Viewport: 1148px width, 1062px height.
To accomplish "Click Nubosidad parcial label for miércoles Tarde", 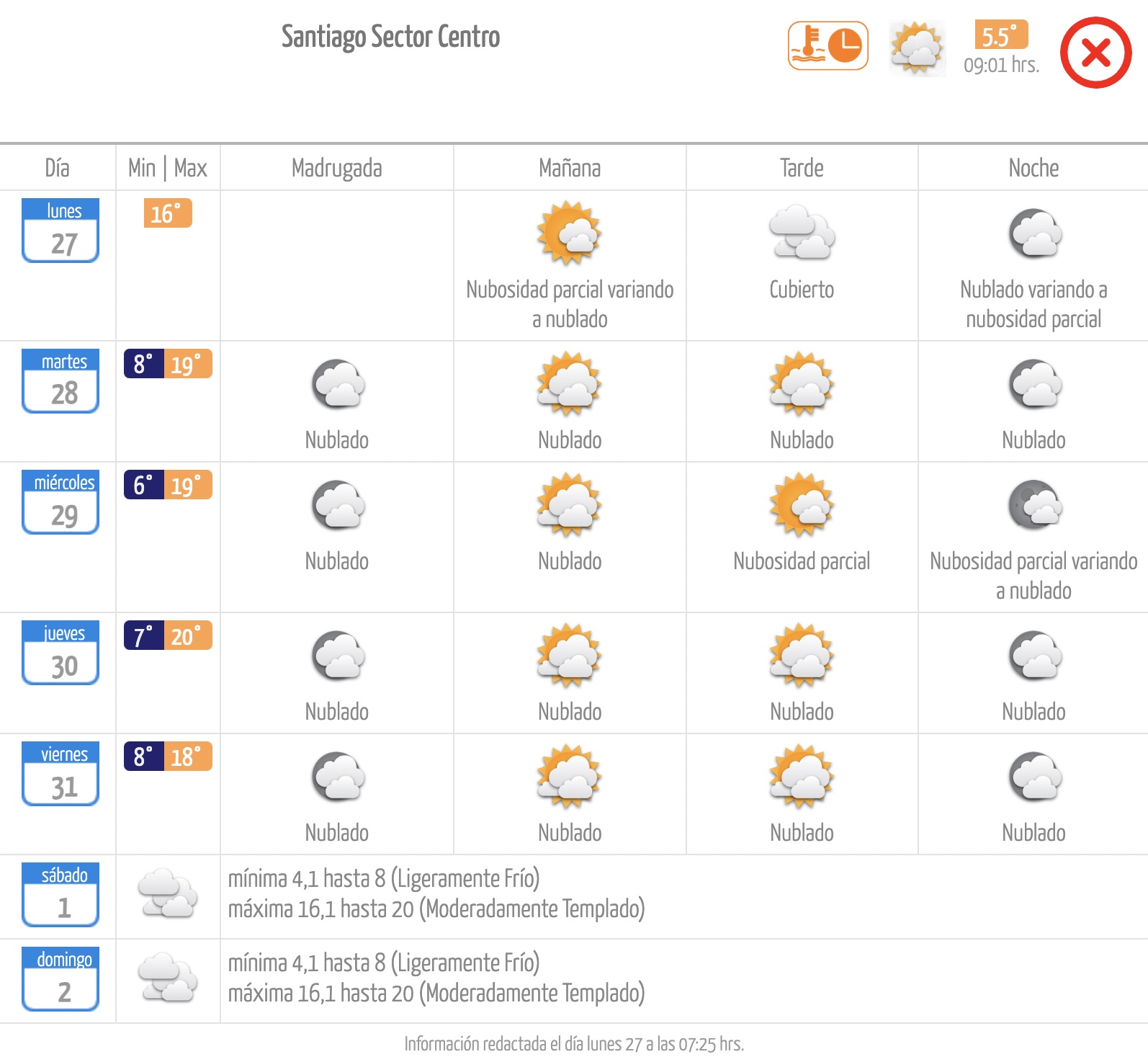I will point(802,561).
